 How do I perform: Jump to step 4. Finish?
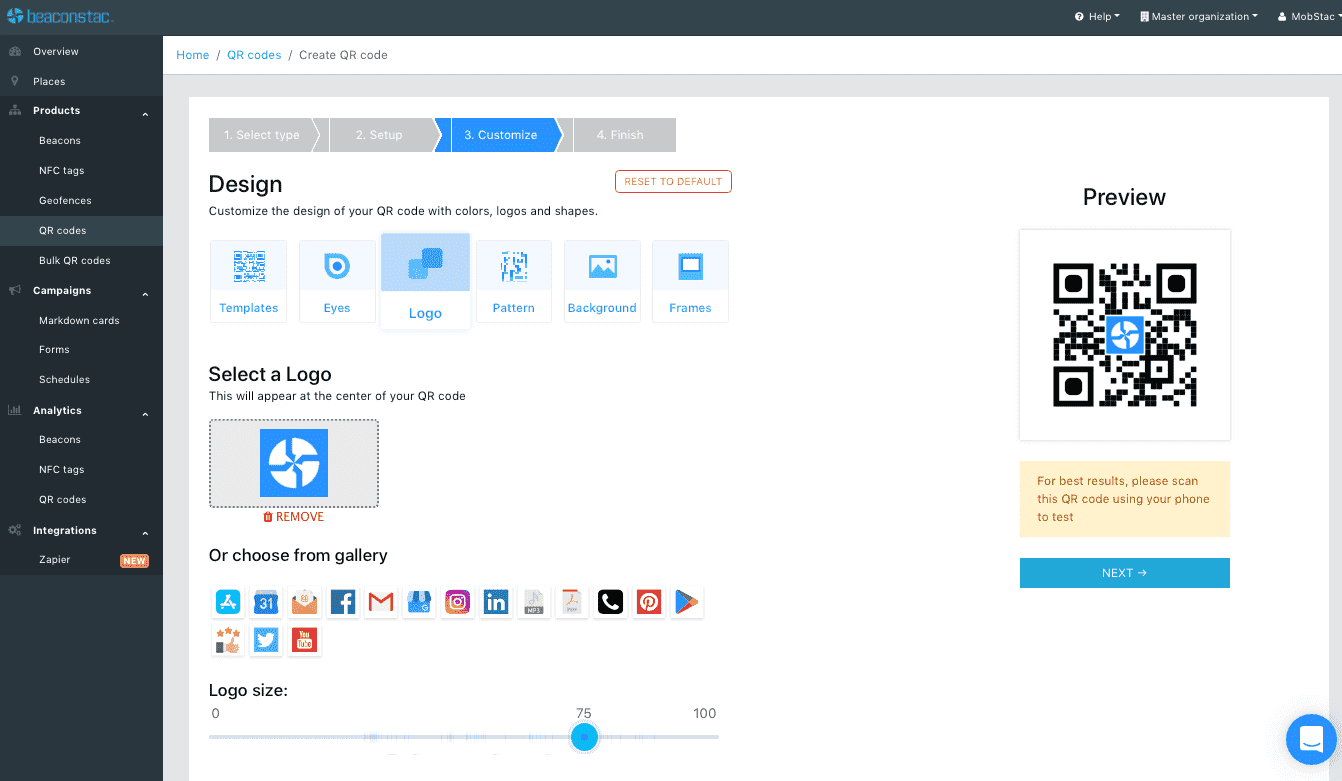point(620,135)
